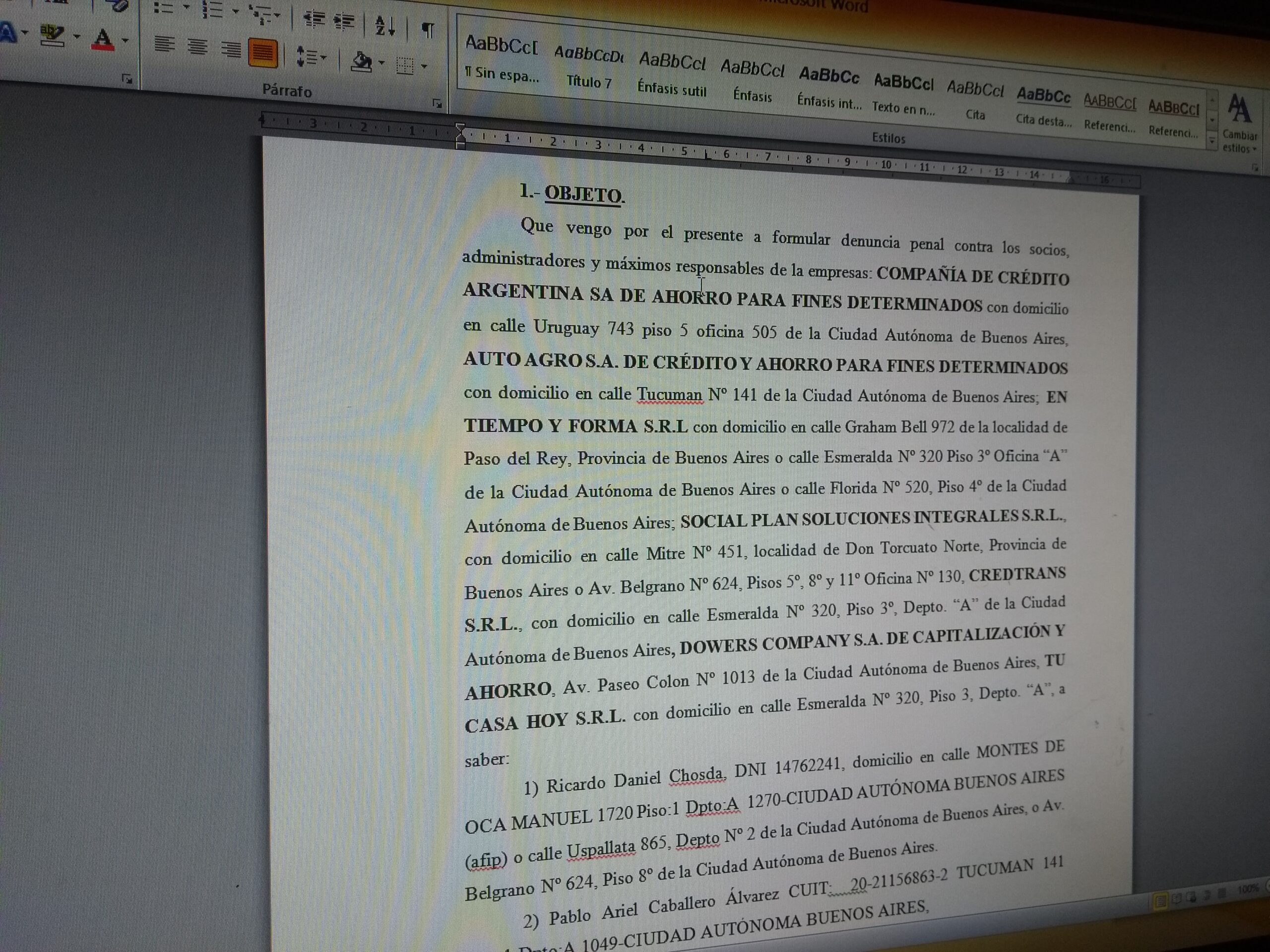Click the underlined name 'Chosda'
This screenshot has width=1270, height=952.
[x=696, y=775]
